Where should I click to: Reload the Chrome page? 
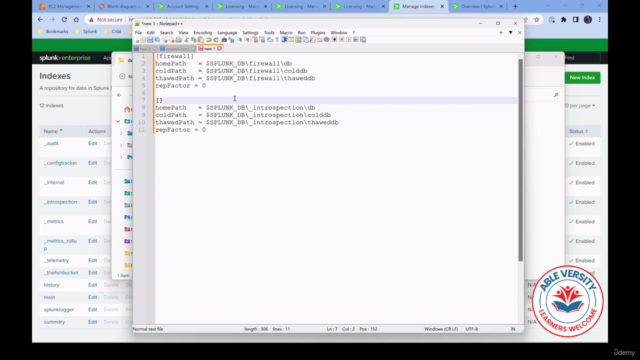[64, 20]
